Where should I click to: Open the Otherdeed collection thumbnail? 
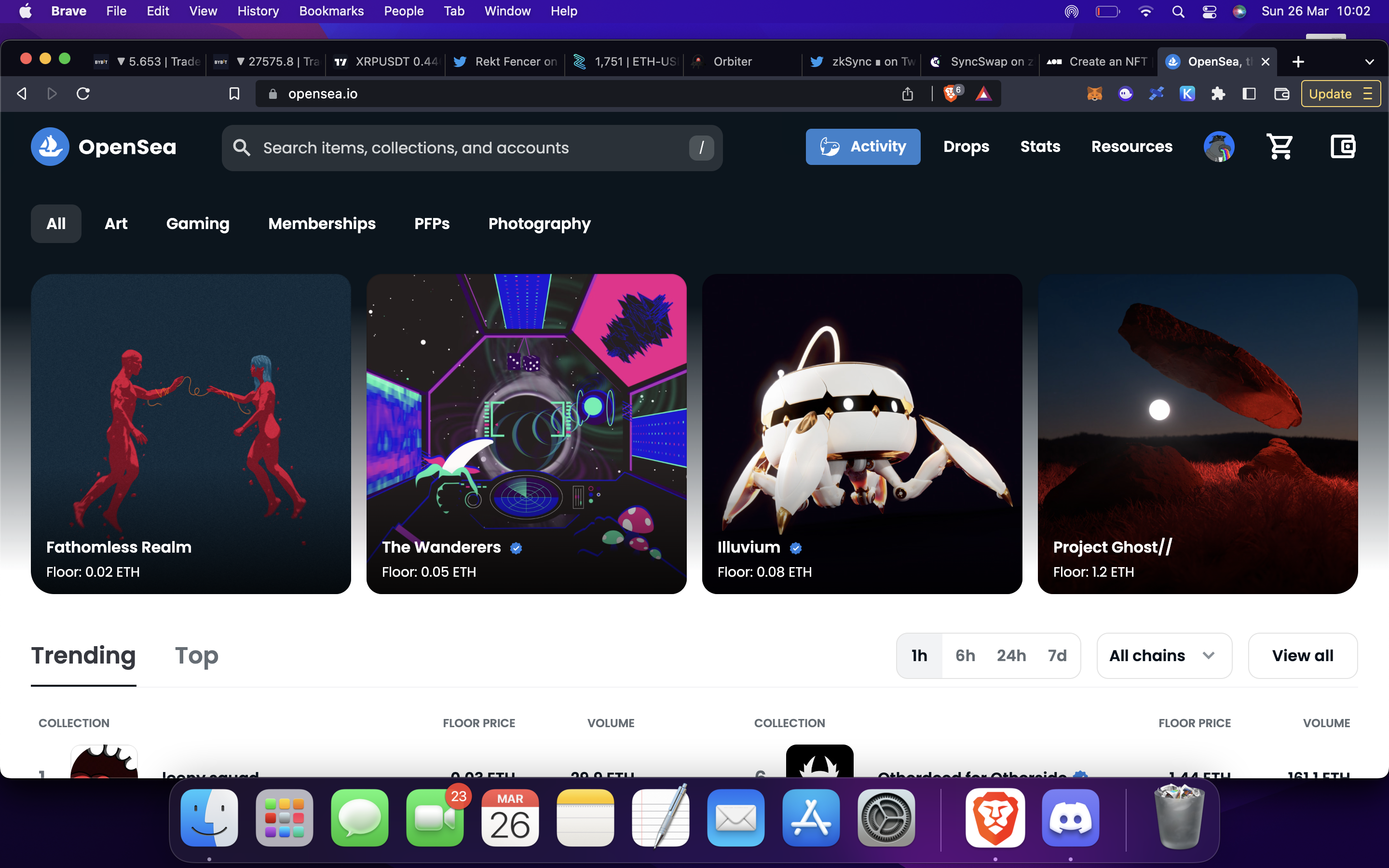click(819, 761)
